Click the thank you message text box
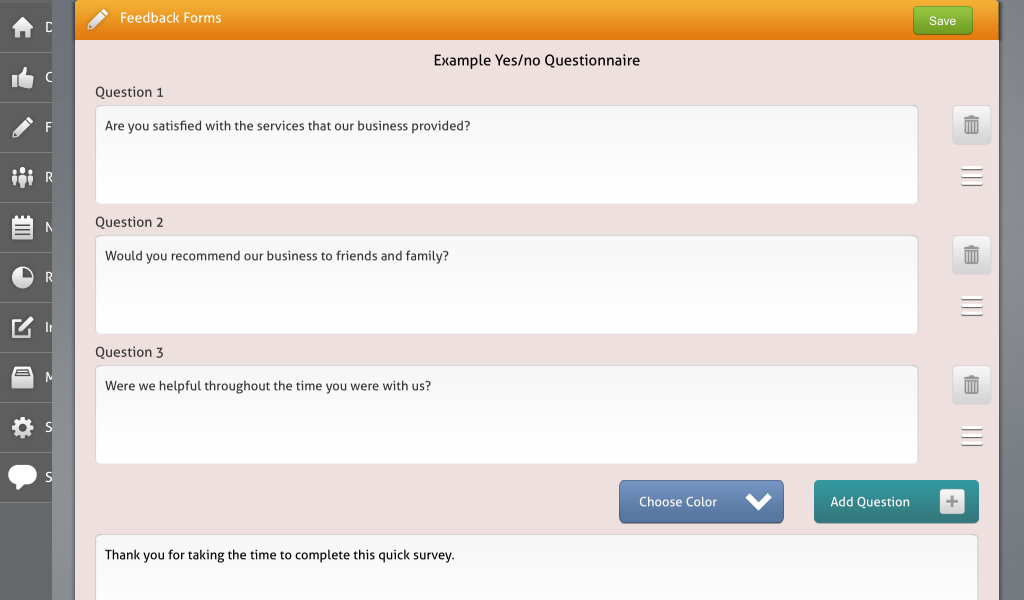The width and height of the screenshot is (1024, 600). point(536,566)
